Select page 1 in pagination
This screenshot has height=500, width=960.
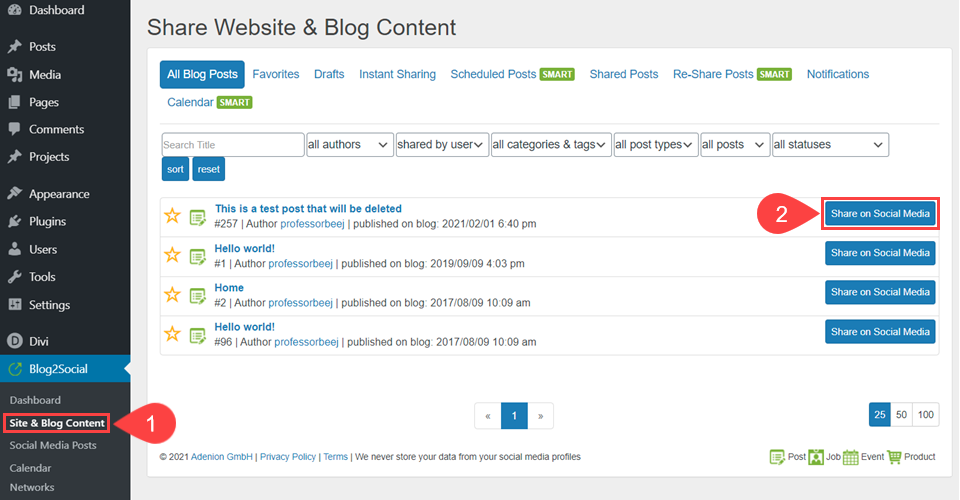click(x=514, y=416)
